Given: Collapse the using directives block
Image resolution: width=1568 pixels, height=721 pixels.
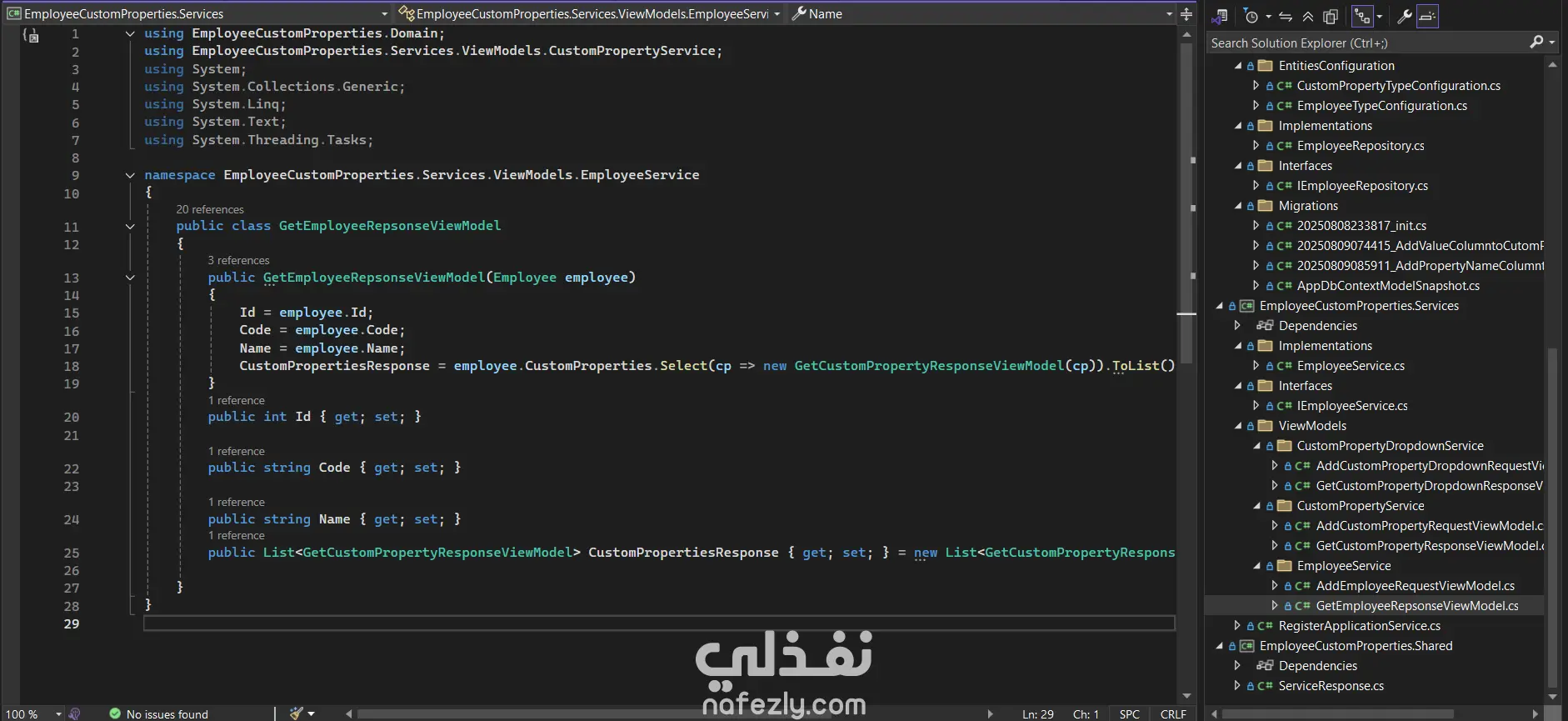Looking at the screenshot, I should [x=130, y=33].
